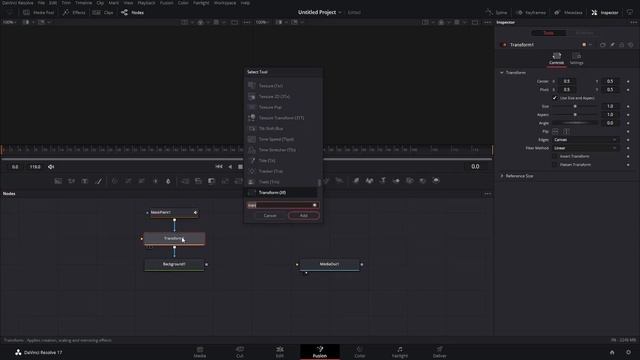Click versions icon in Transform1 header

[x=603, y=44]
